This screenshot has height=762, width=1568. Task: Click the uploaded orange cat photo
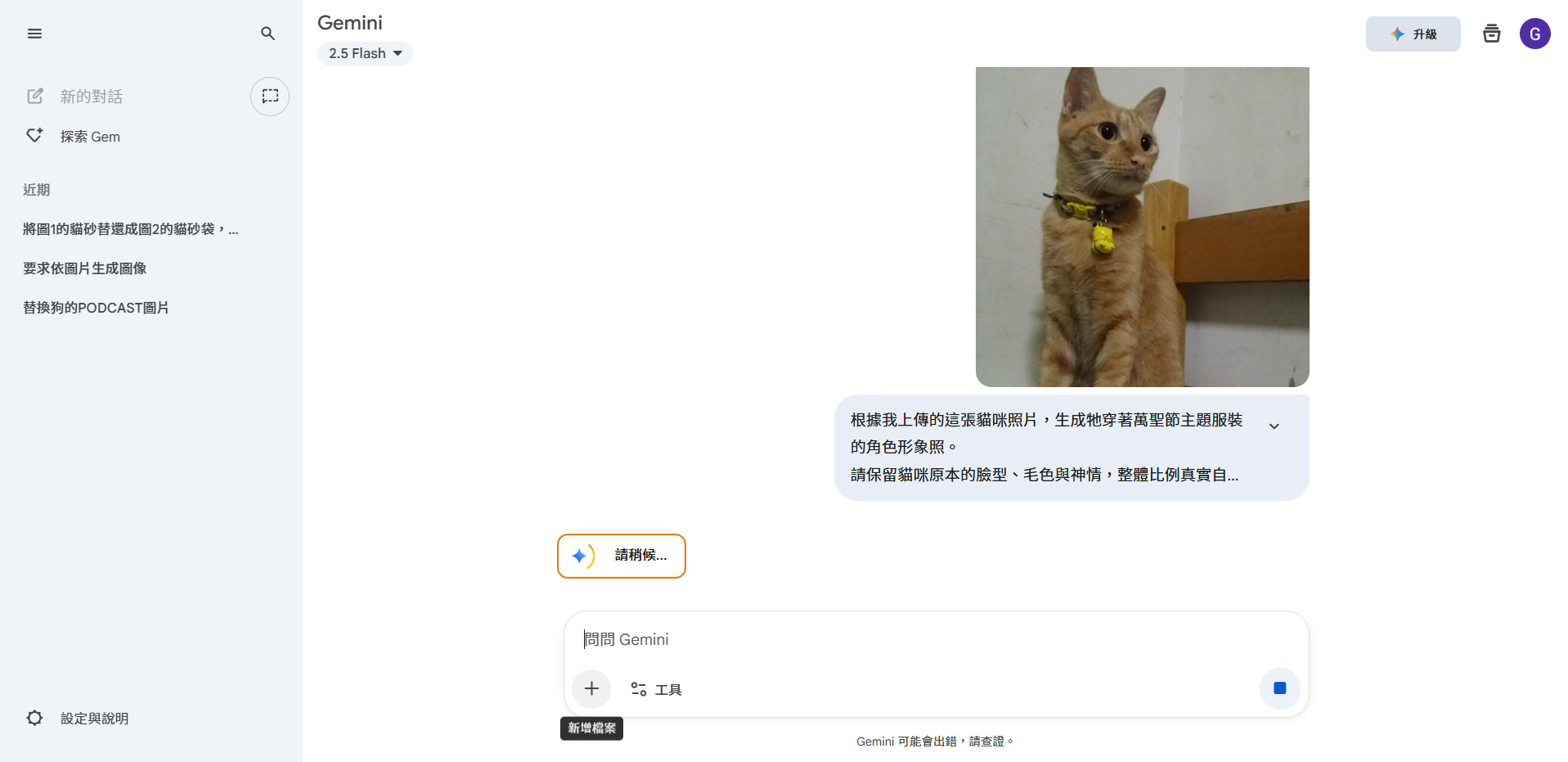pos(1142,227)
